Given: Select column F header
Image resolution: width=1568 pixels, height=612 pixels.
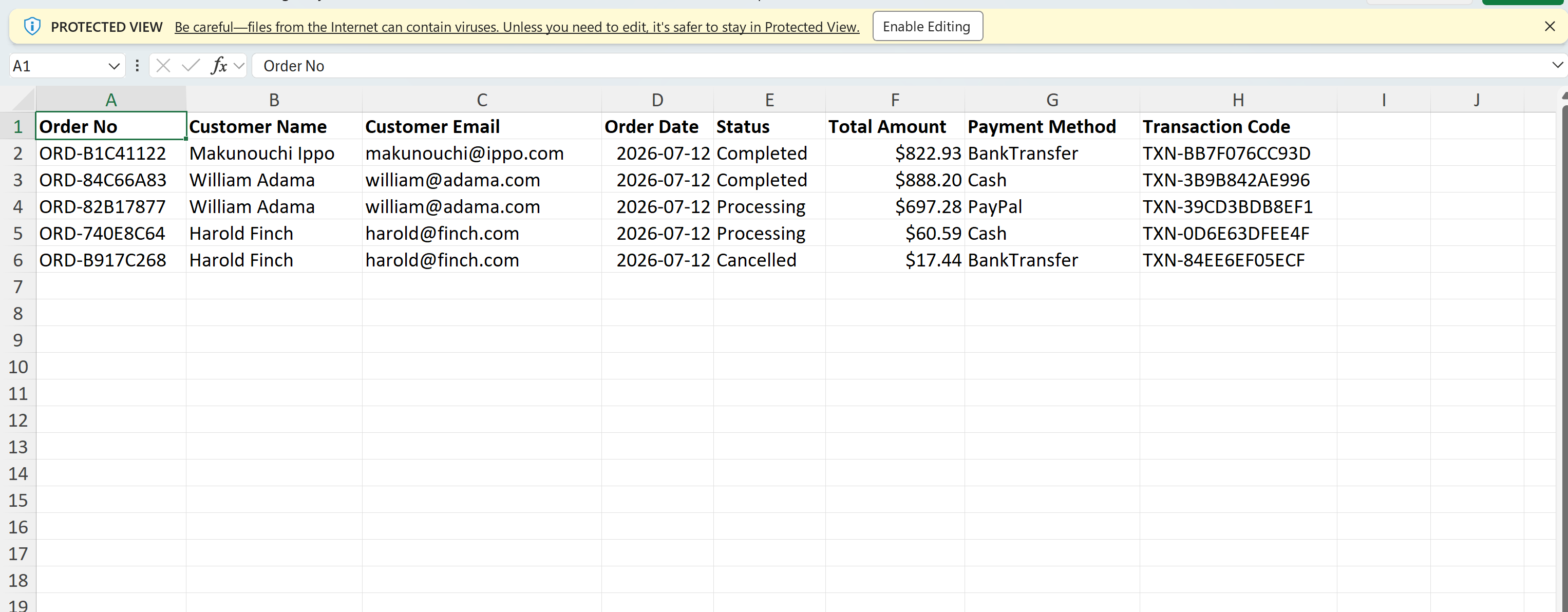Looking at the screenshot, I should click(895, 99).
